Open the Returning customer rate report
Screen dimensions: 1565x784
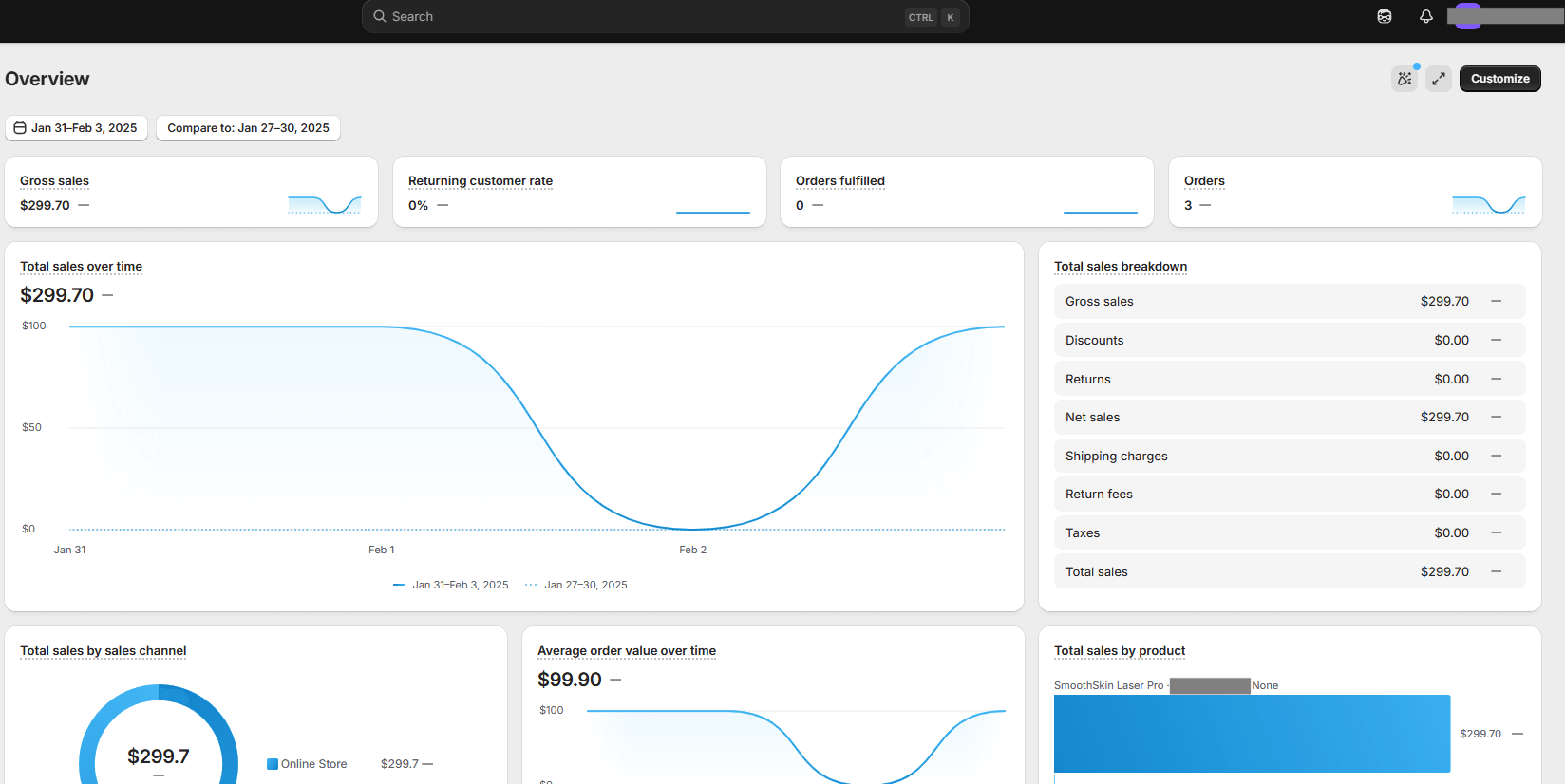coord(480,181)
